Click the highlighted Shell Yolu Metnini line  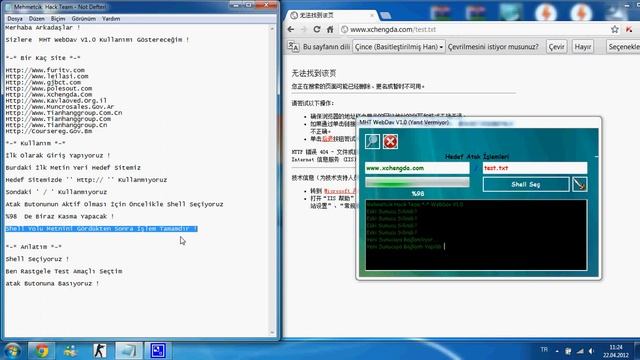(101, 229)
